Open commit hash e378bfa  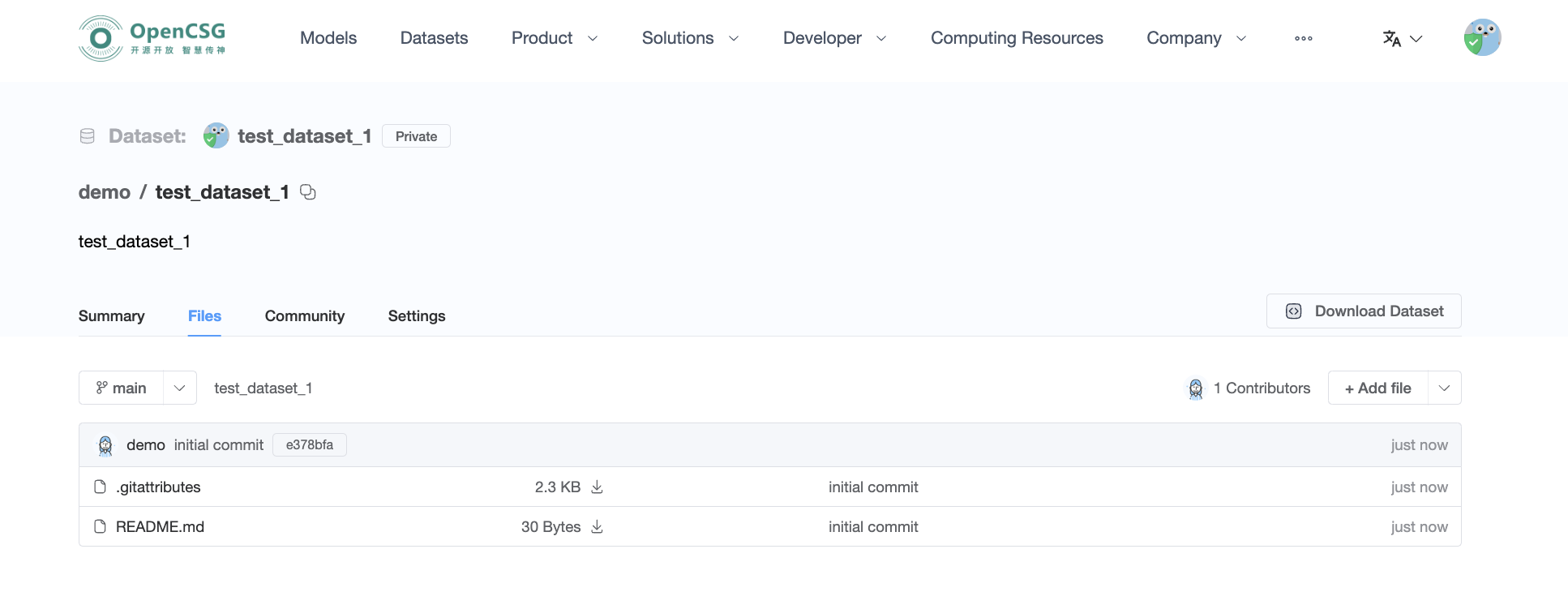point(309,445)
